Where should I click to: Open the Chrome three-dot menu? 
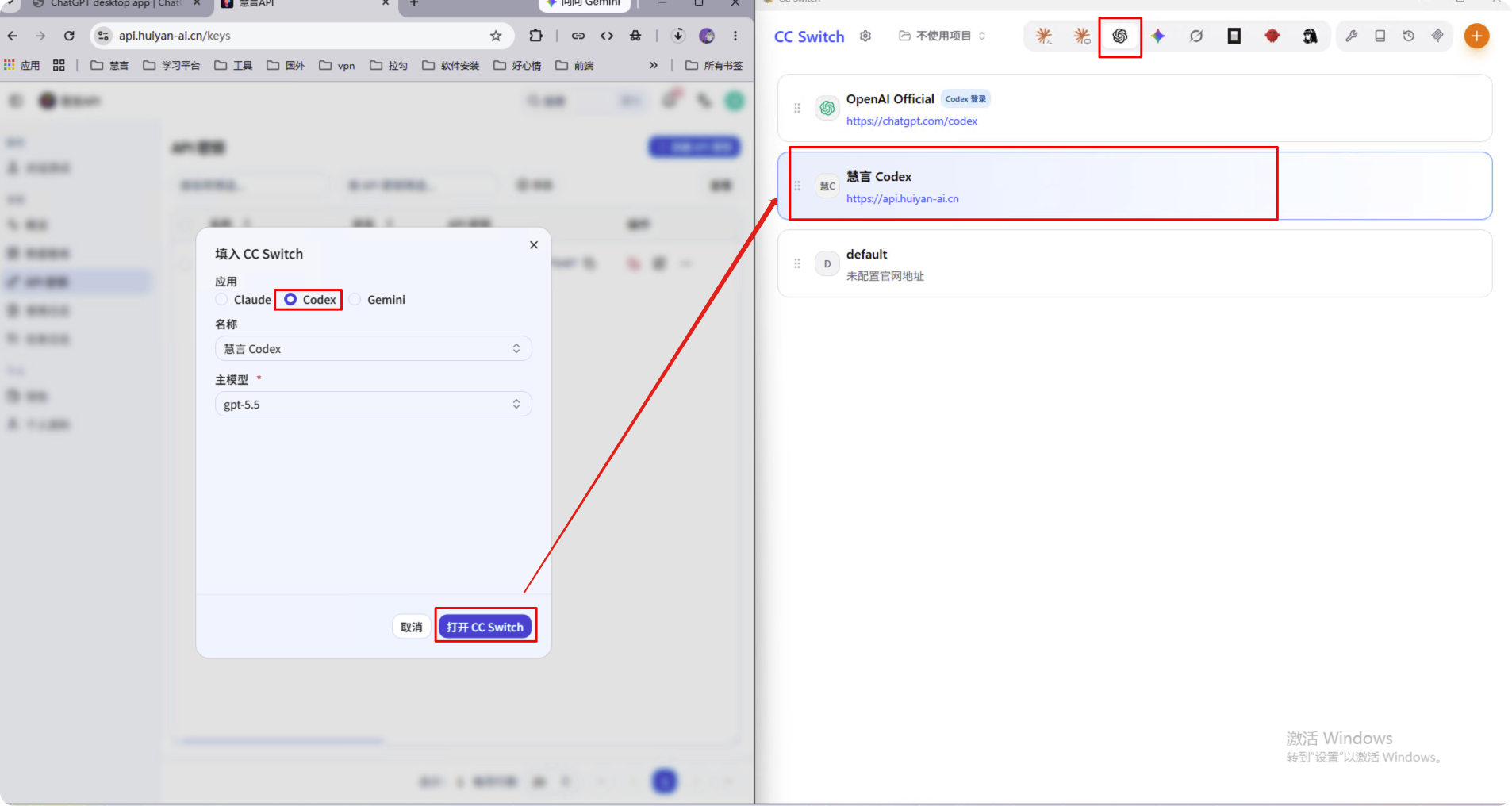(735, 36)
